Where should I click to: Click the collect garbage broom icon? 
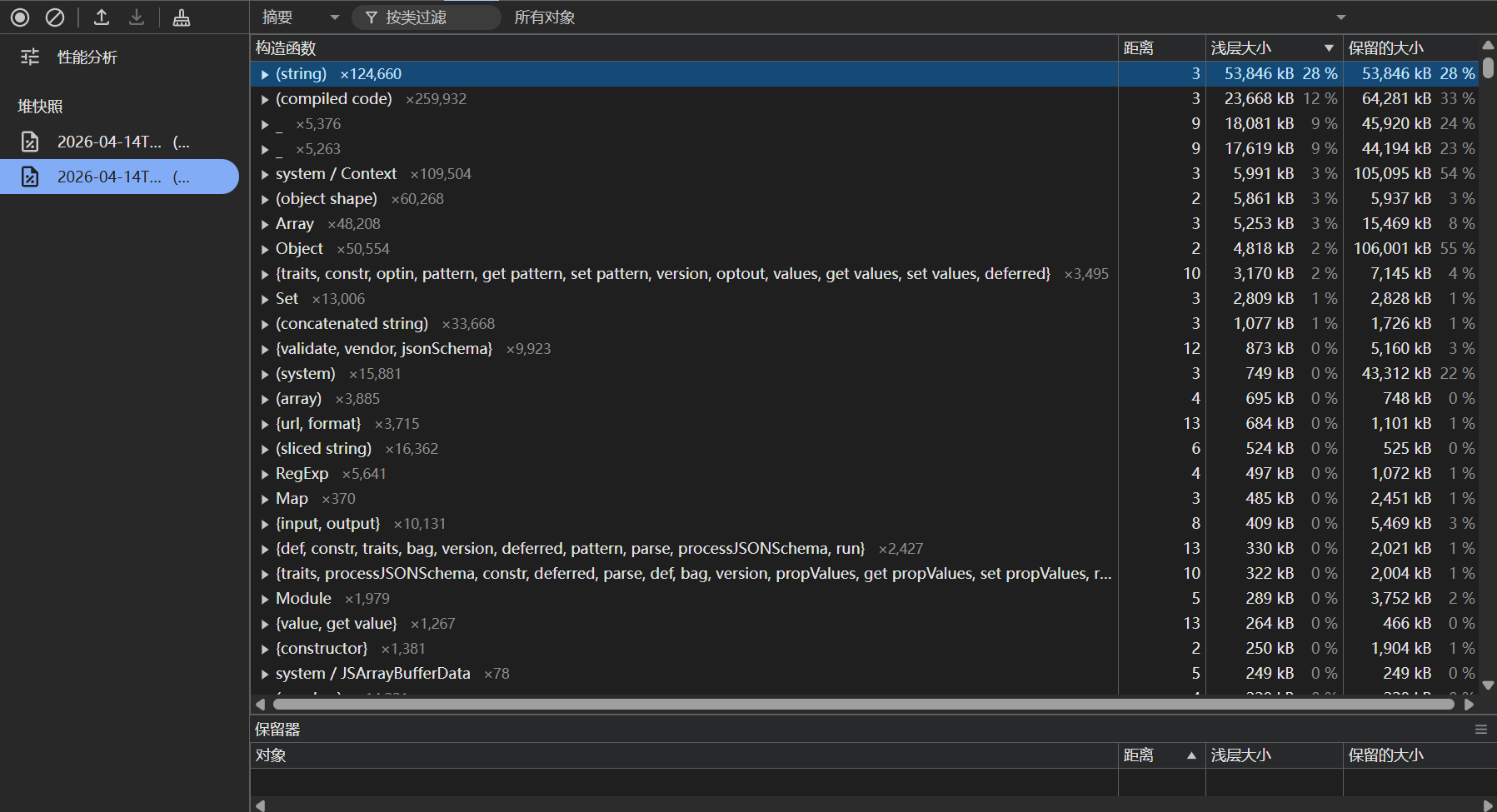[181, 17]
